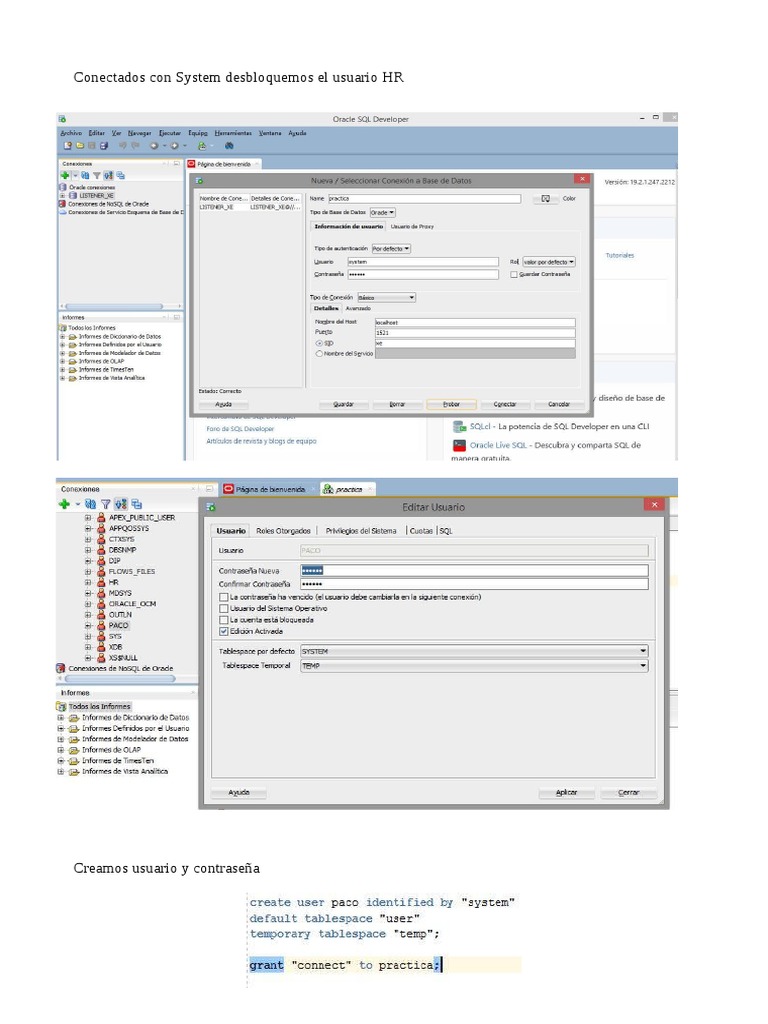
Task: Switch to Roles Otorgados tab
Action: (283, 531)
